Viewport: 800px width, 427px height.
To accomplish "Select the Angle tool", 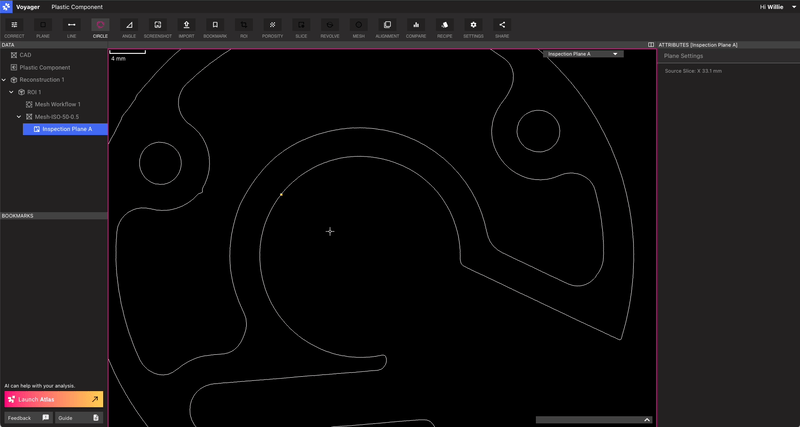I will pyautogui.click(x=129, y=29).
